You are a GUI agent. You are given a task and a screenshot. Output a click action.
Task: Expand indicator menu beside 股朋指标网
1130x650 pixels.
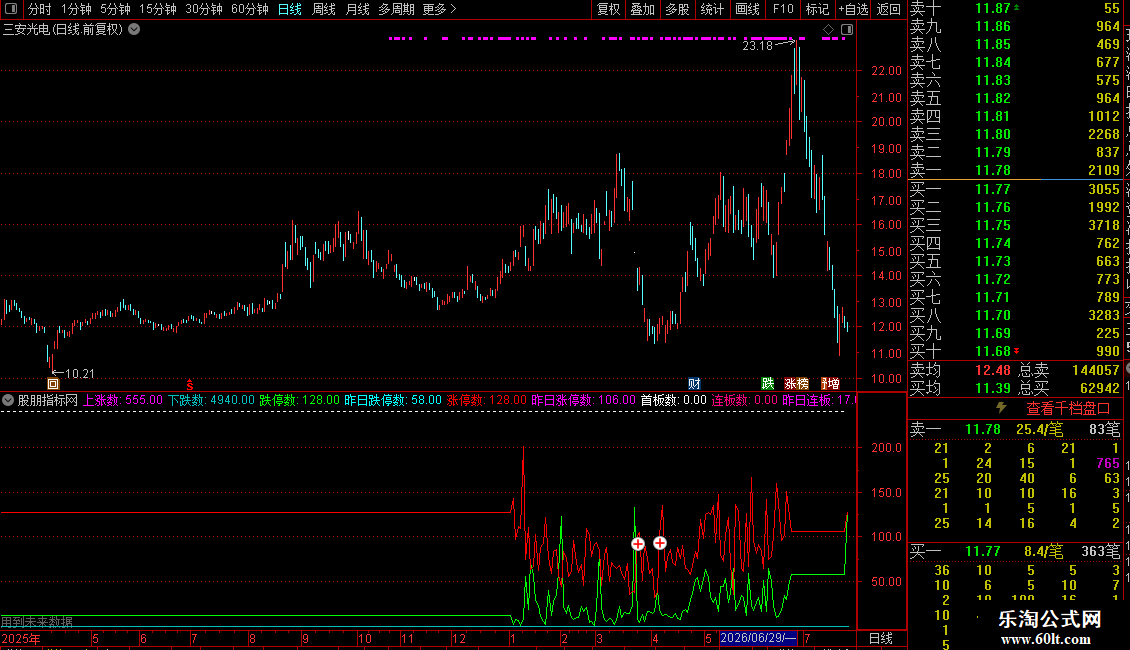pos(8,400)
